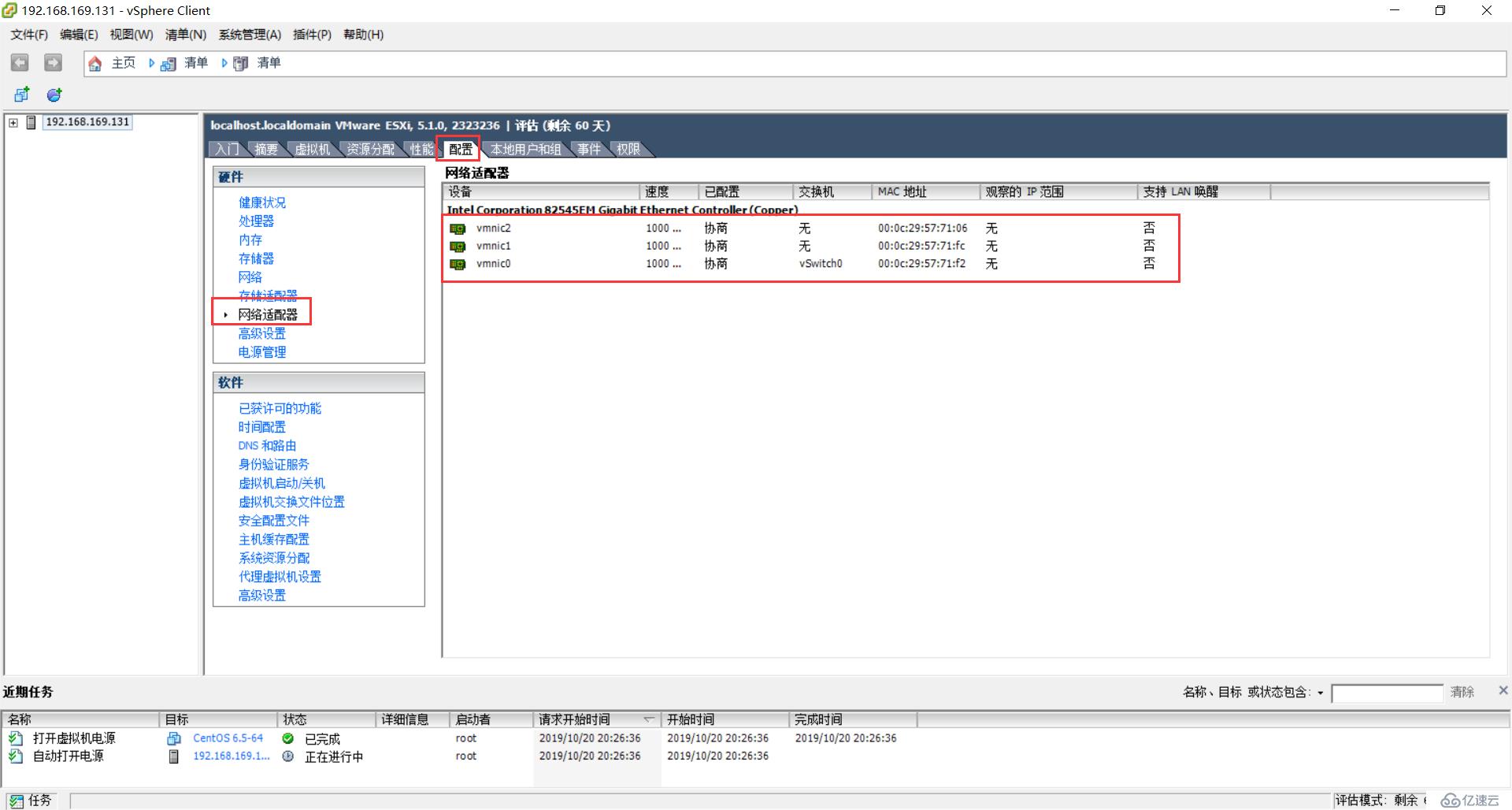
Task: Open the 健康状况 hardware link
Action: coord(262,202)
